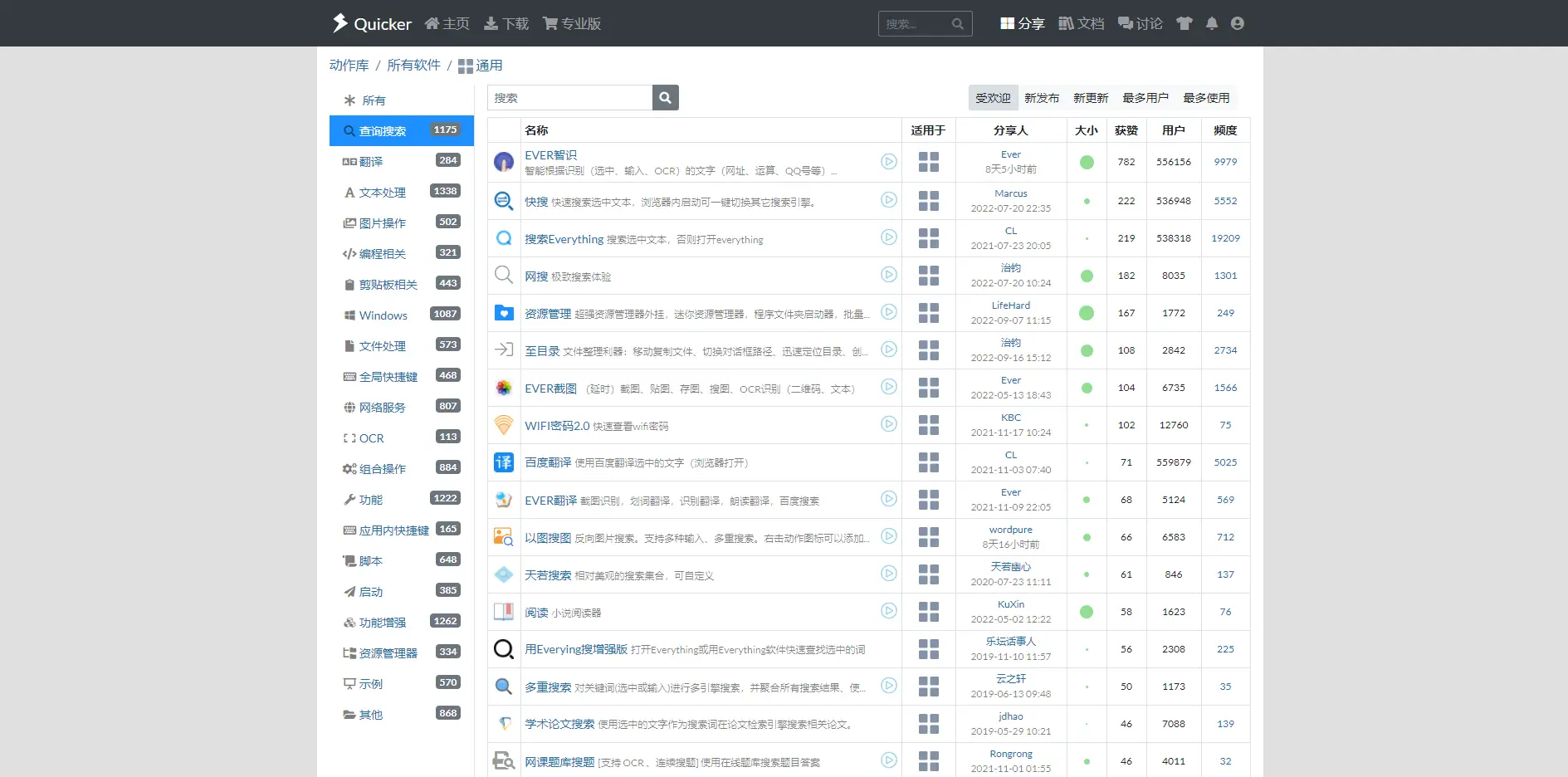Open the 学术论文搜索 action link
1568x777 pixels.
point(559,724)
